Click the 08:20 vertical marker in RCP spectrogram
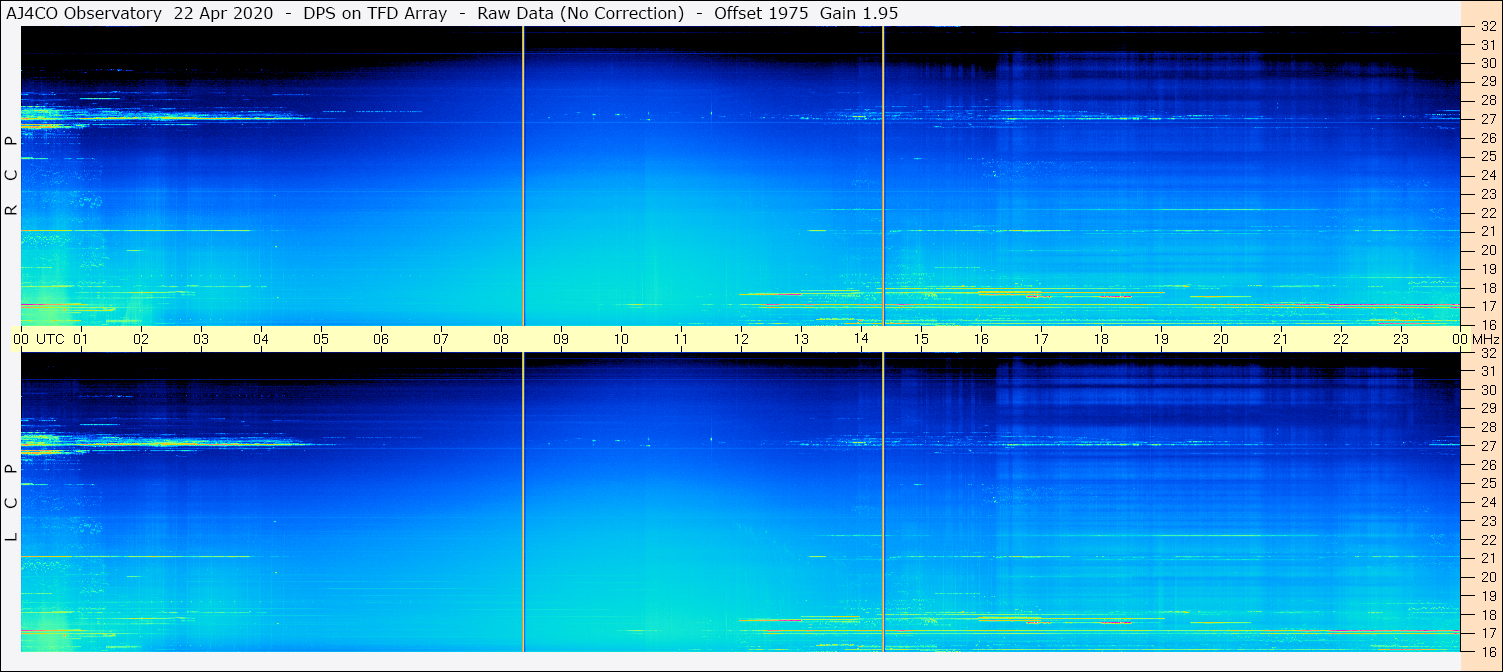The height and width of the screenshot is (672, 1503). (x=523, y=175)
